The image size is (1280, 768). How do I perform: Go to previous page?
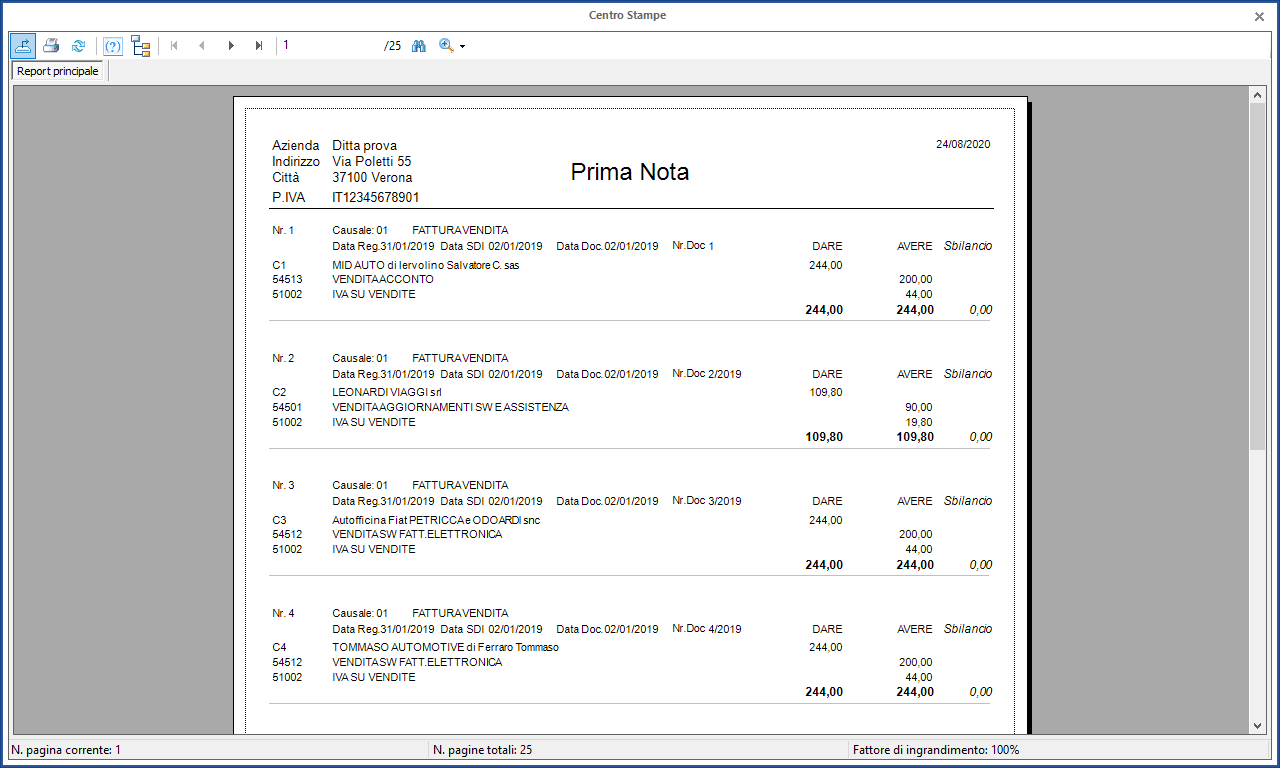[x=202, y=45]
